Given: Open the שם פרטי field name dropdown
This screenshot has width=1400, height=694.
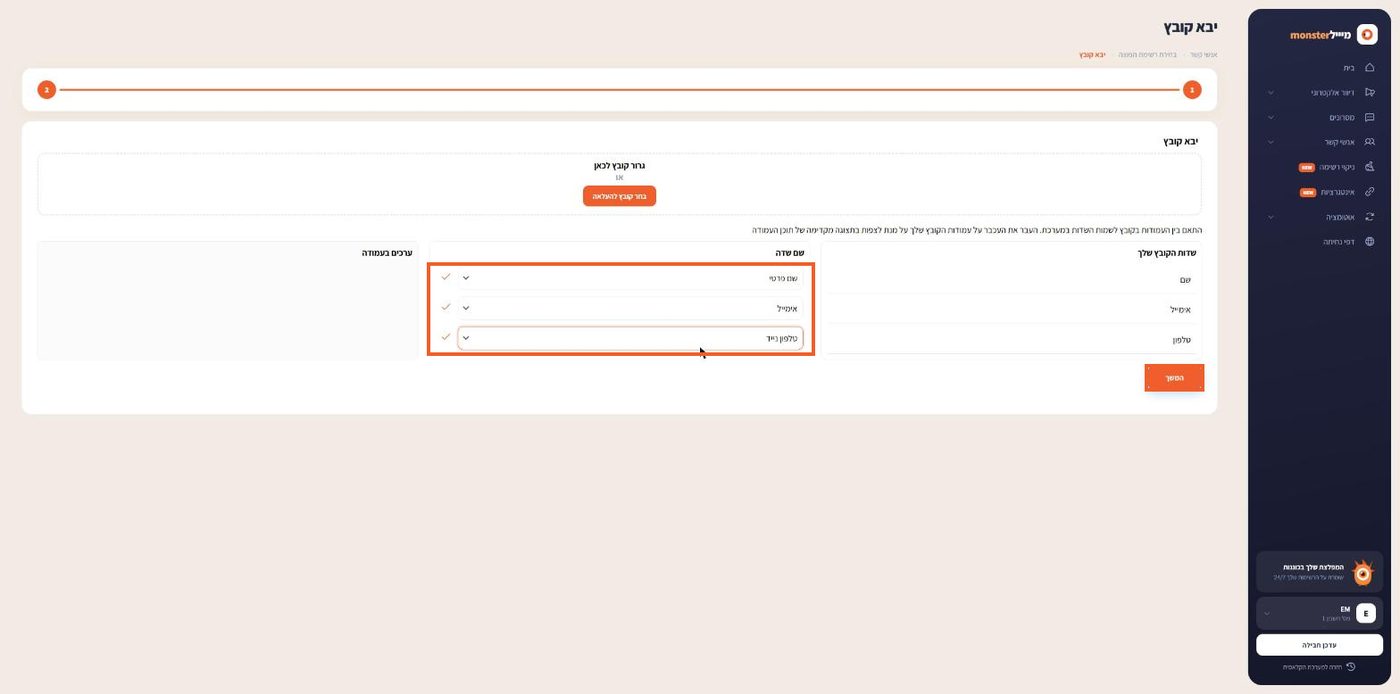Looking at the screenshot, I should pos(630,278).
